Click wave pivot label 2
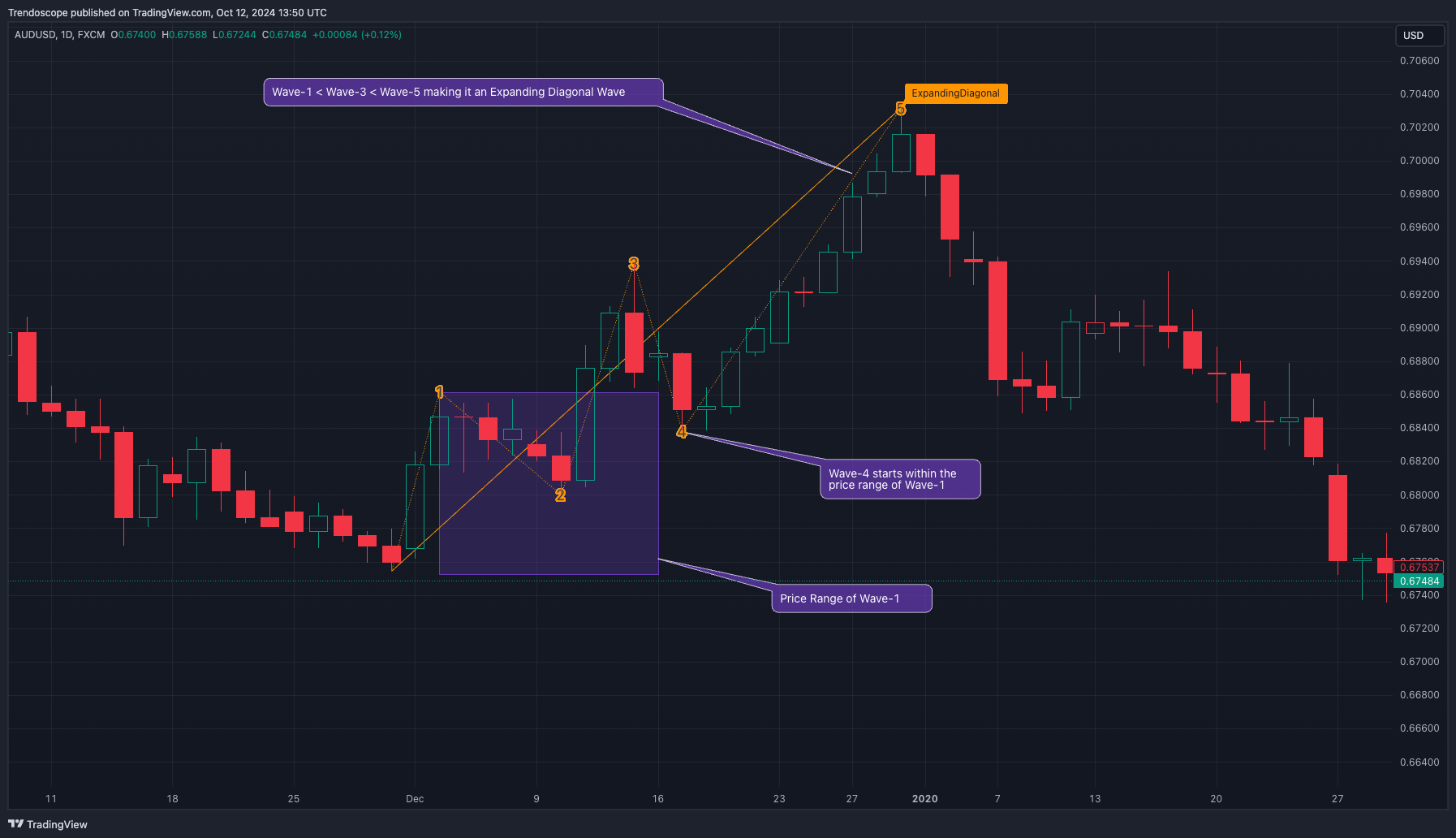Screen dimensions: 1456x838 [560, 495]
